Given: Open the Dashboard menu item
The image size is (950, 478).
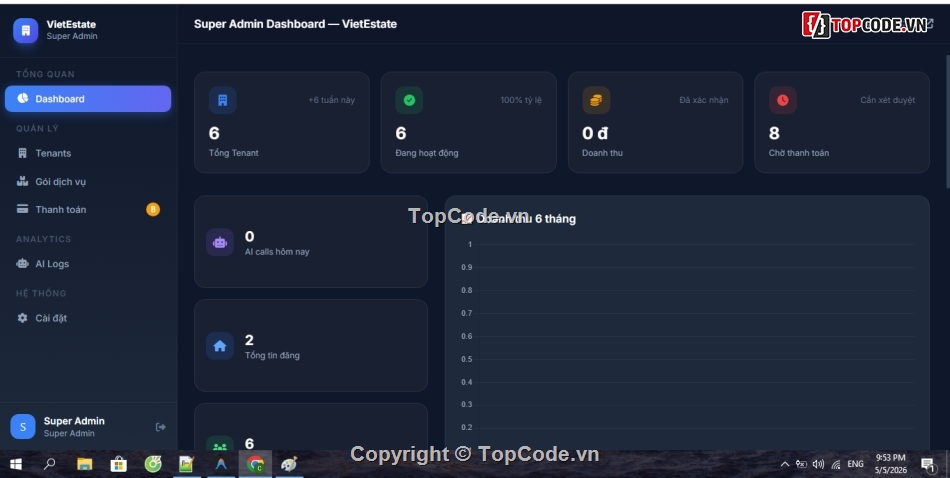Looking at the screenshot, I should 88,99.
